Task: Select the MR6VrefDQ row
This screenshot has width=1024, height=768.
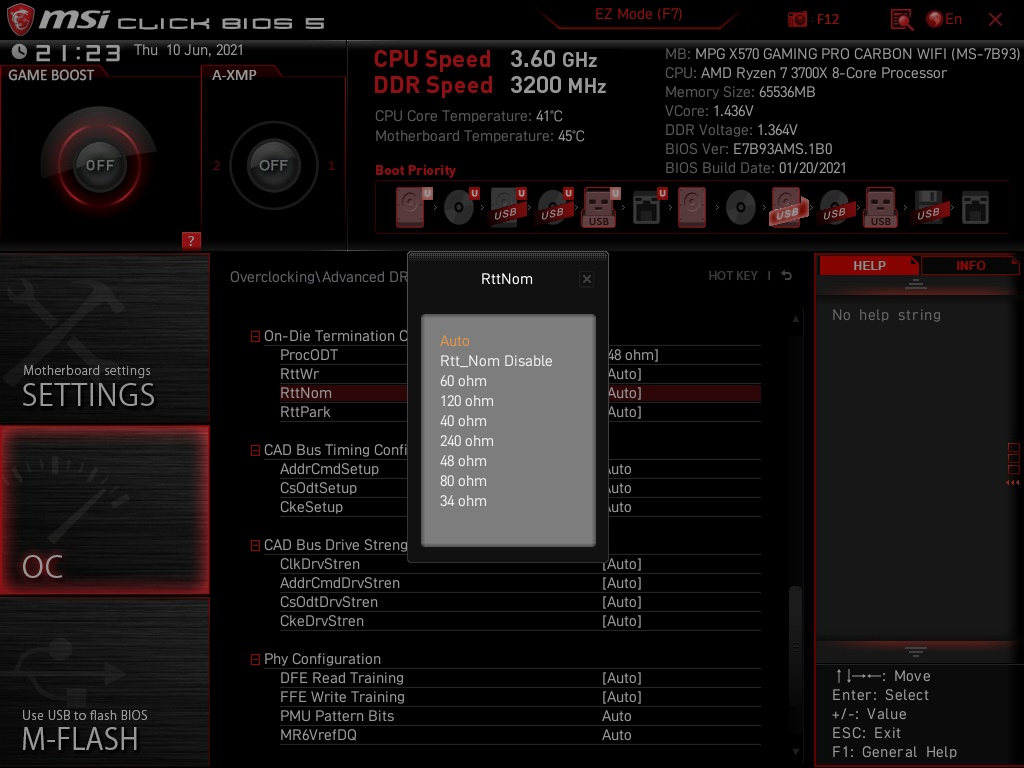Action: point(520,735)
